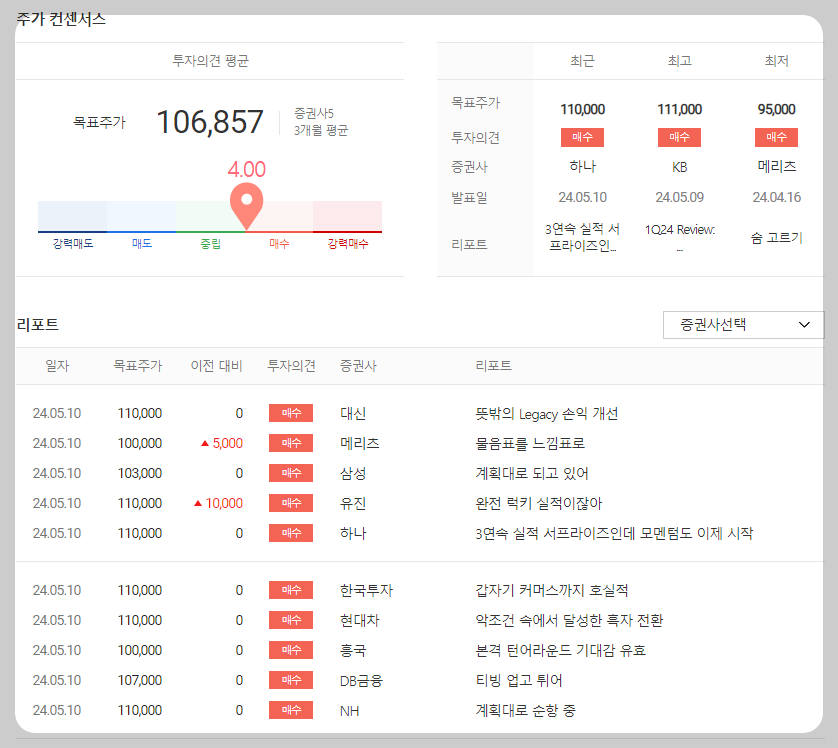Click the 매수 badge in 메리츠 report row
Viewport: 838px width, 748px height.
291,443
